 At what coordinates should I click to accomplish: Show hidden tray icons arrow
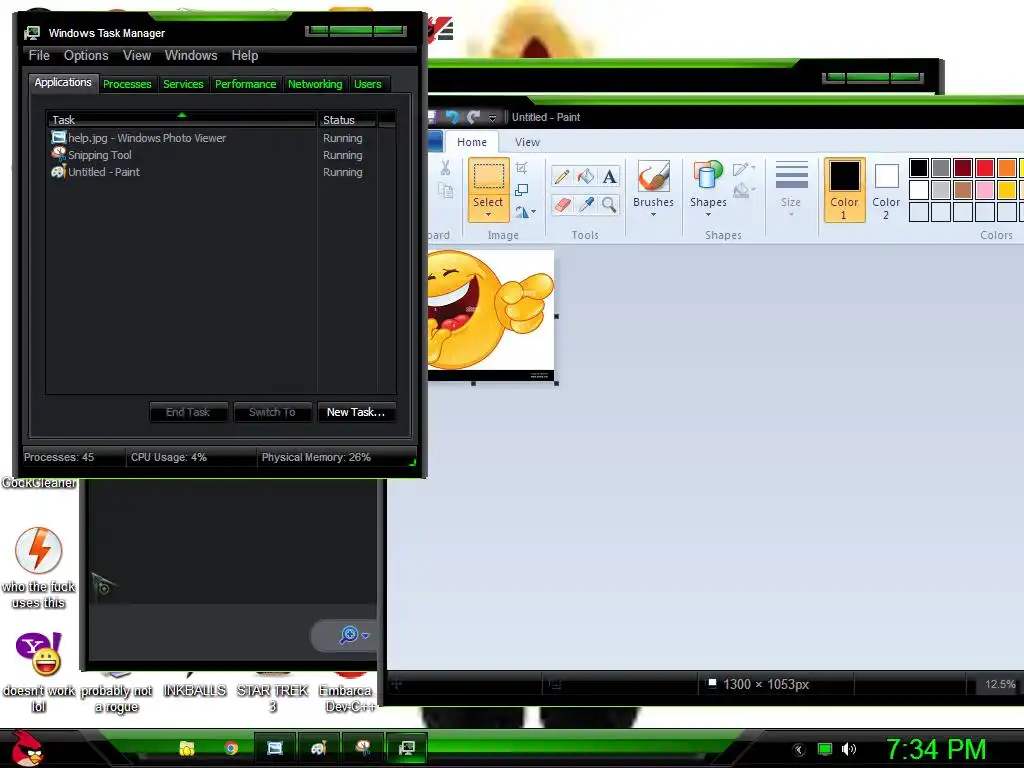coord(799,750)
